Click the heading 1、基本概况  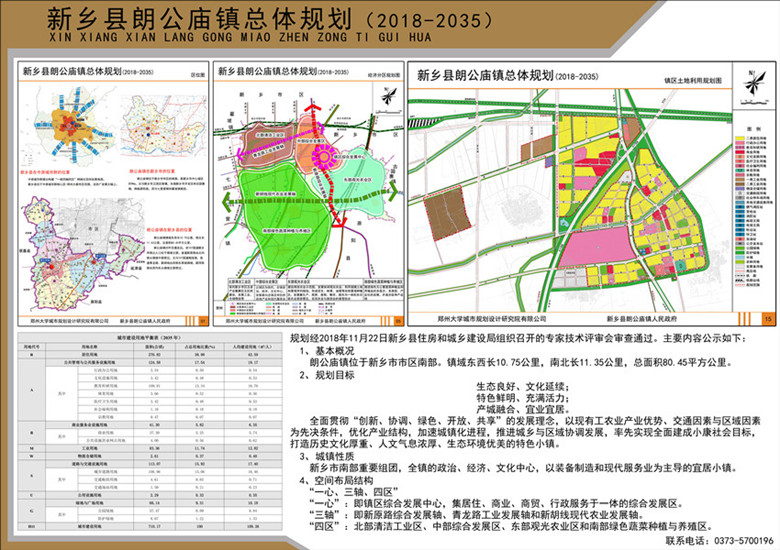[x=327, y=351]
